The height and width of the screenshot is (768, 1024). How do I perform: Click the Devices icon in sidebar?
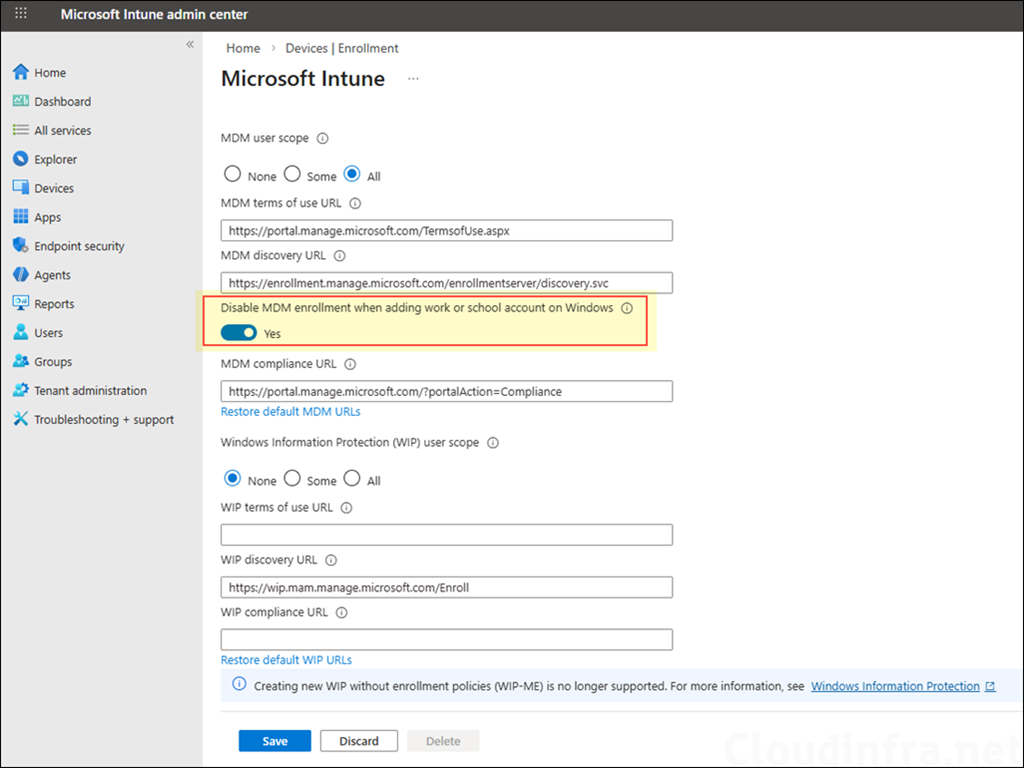point(21,187)
